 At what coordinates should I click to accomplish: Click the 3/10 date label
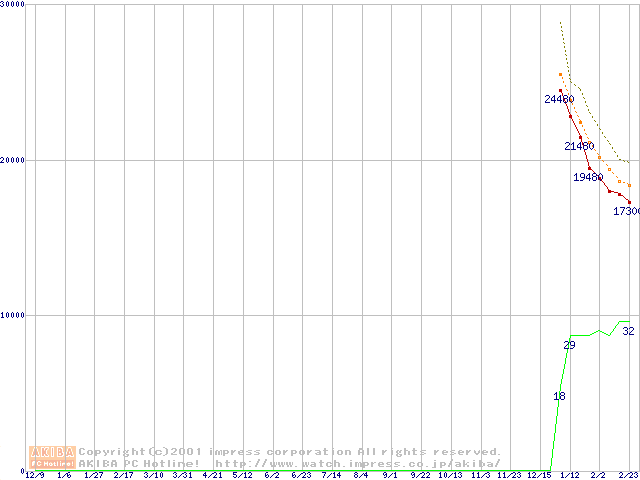(153, 476)
